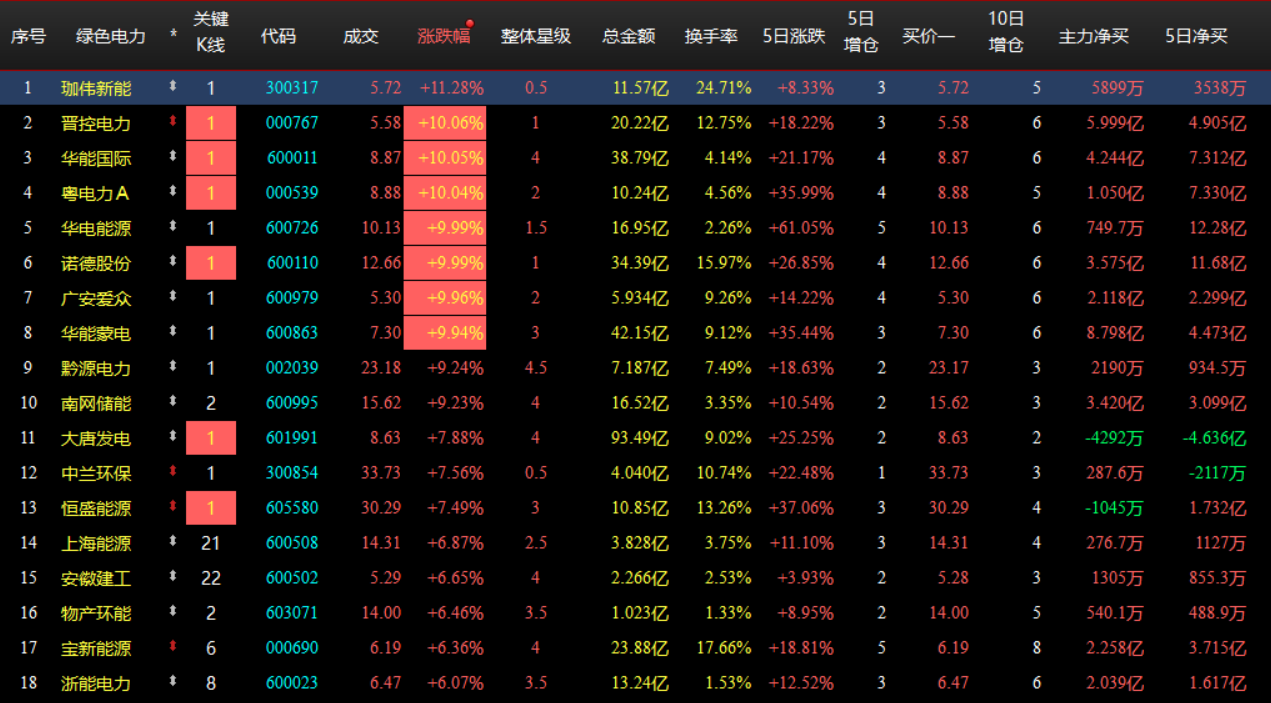Click the red marker icon beside 中兰环保
This screenshot has height=703, width=1271.
point(173,473)
